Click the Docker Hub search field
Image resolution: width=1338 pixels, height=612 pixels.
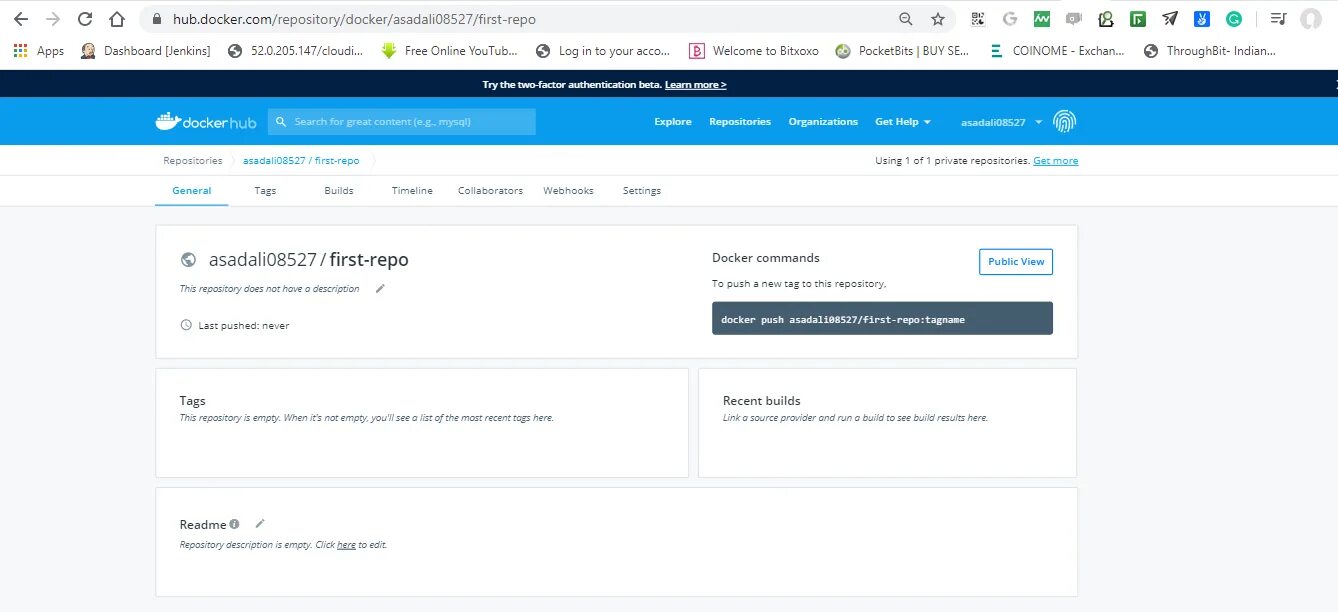click(x=402, y=122)
